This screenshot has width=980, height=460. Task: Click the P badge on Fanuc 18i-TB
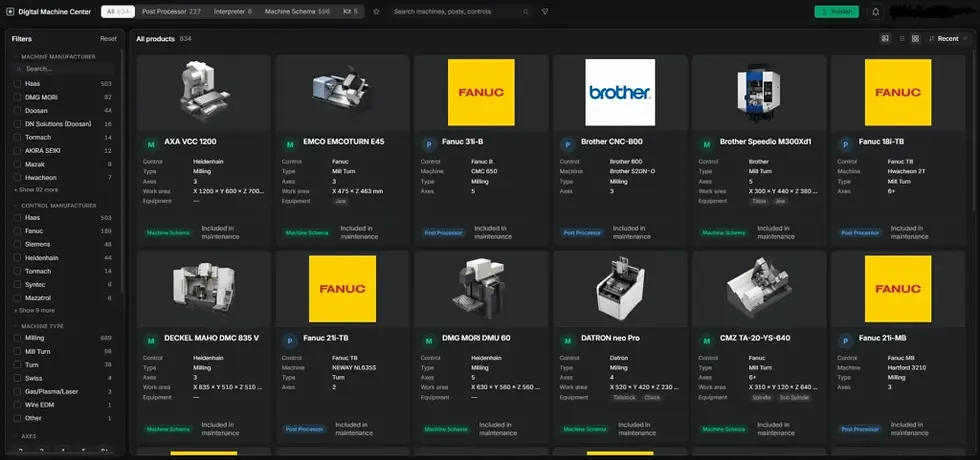click(x=845, y=144)
